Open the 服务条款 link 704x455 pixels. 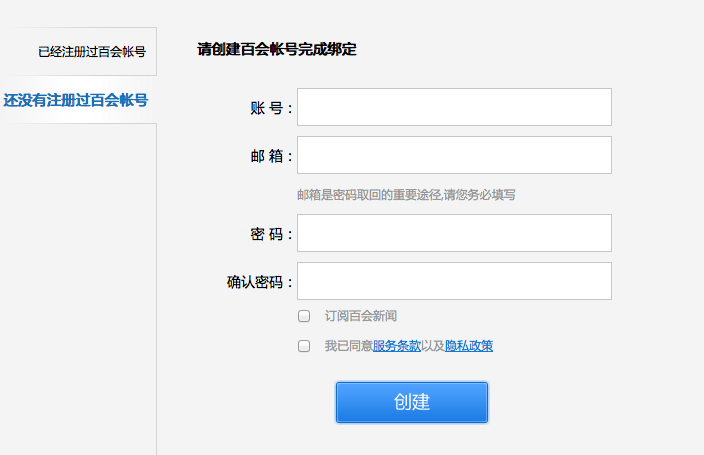[x=396, y=346]
